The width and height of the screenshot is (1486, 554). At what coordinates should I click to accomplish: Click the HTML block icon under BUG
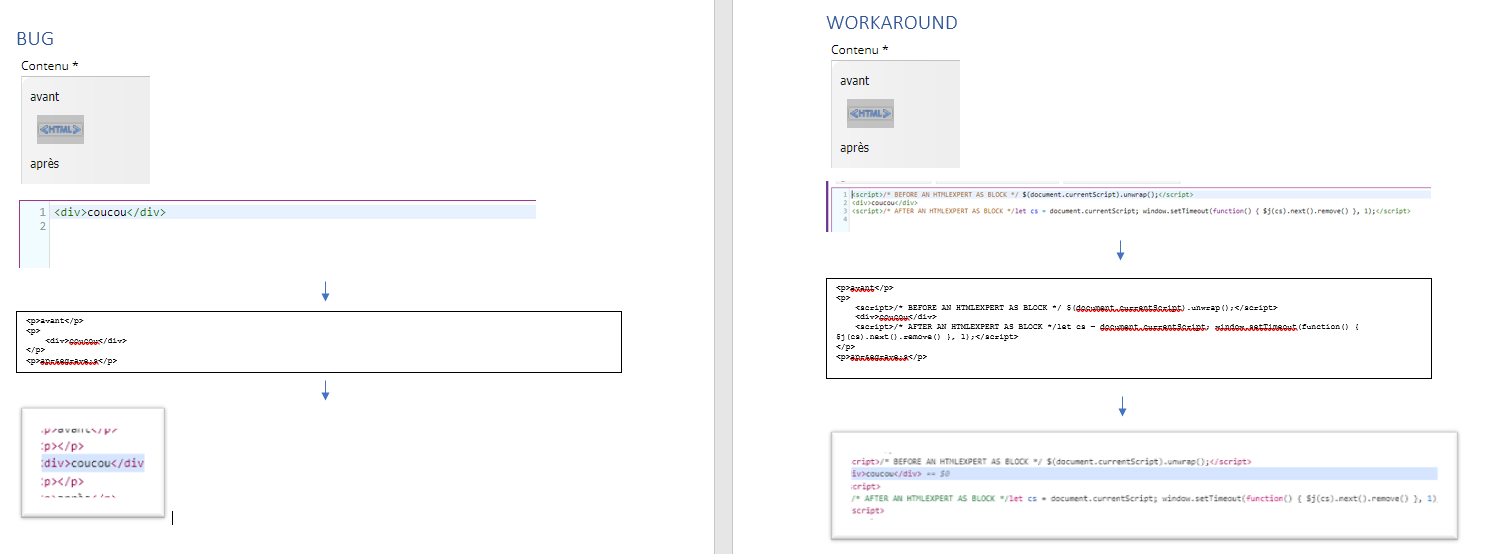click(60, 129)
